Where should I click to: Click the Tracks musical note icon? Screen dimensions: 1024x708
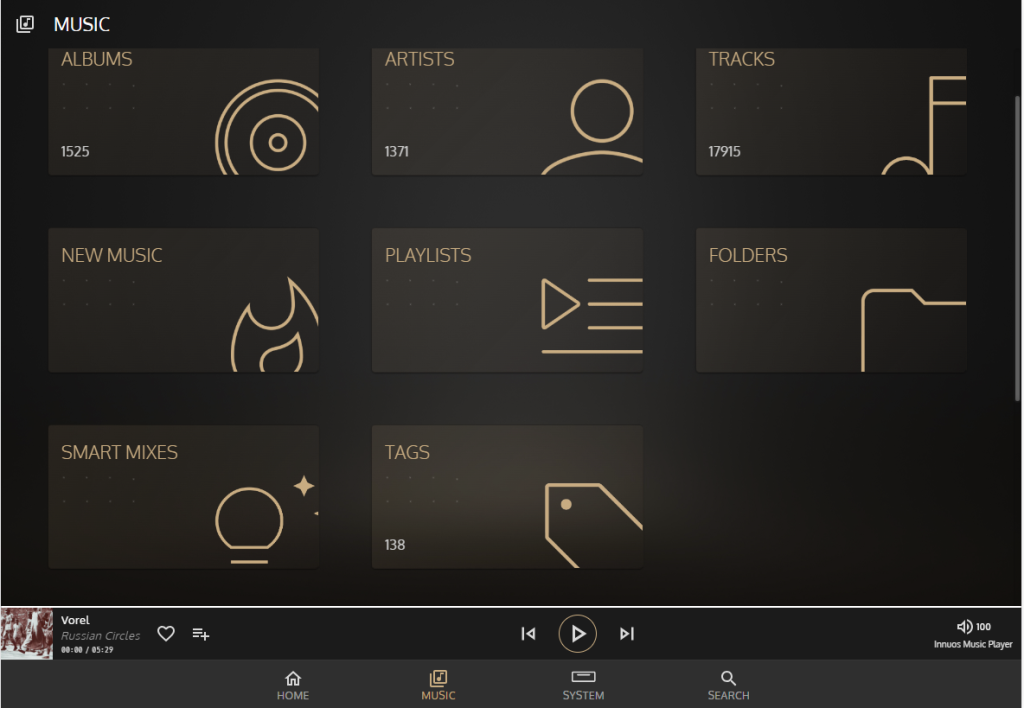click(x=924, y=125)
